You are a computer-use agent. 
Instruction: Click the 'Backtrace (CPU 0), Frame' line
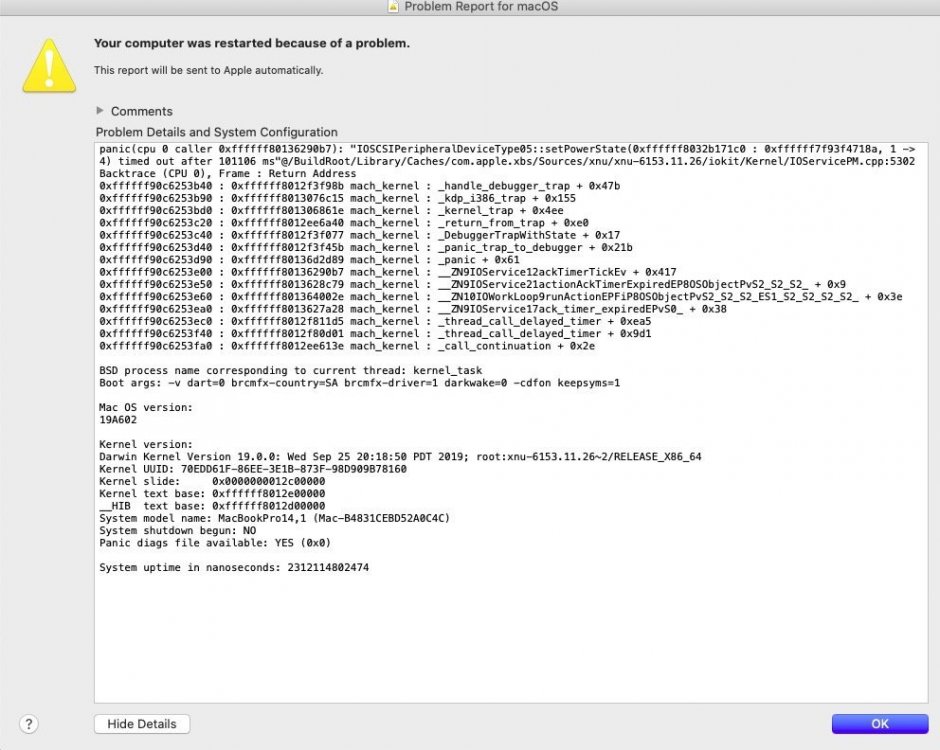pyautogui.click(x=228, y=173)
